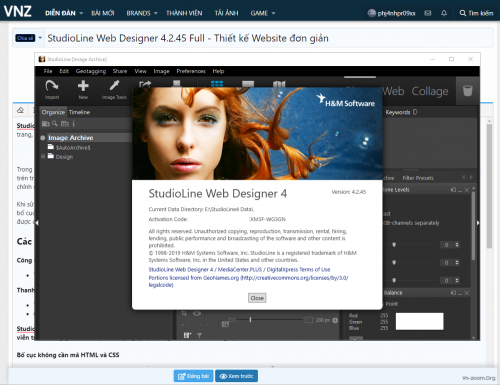Collapse the left panel arrow handle
This screenshot has width=500, height=385.
coord(37,223)
